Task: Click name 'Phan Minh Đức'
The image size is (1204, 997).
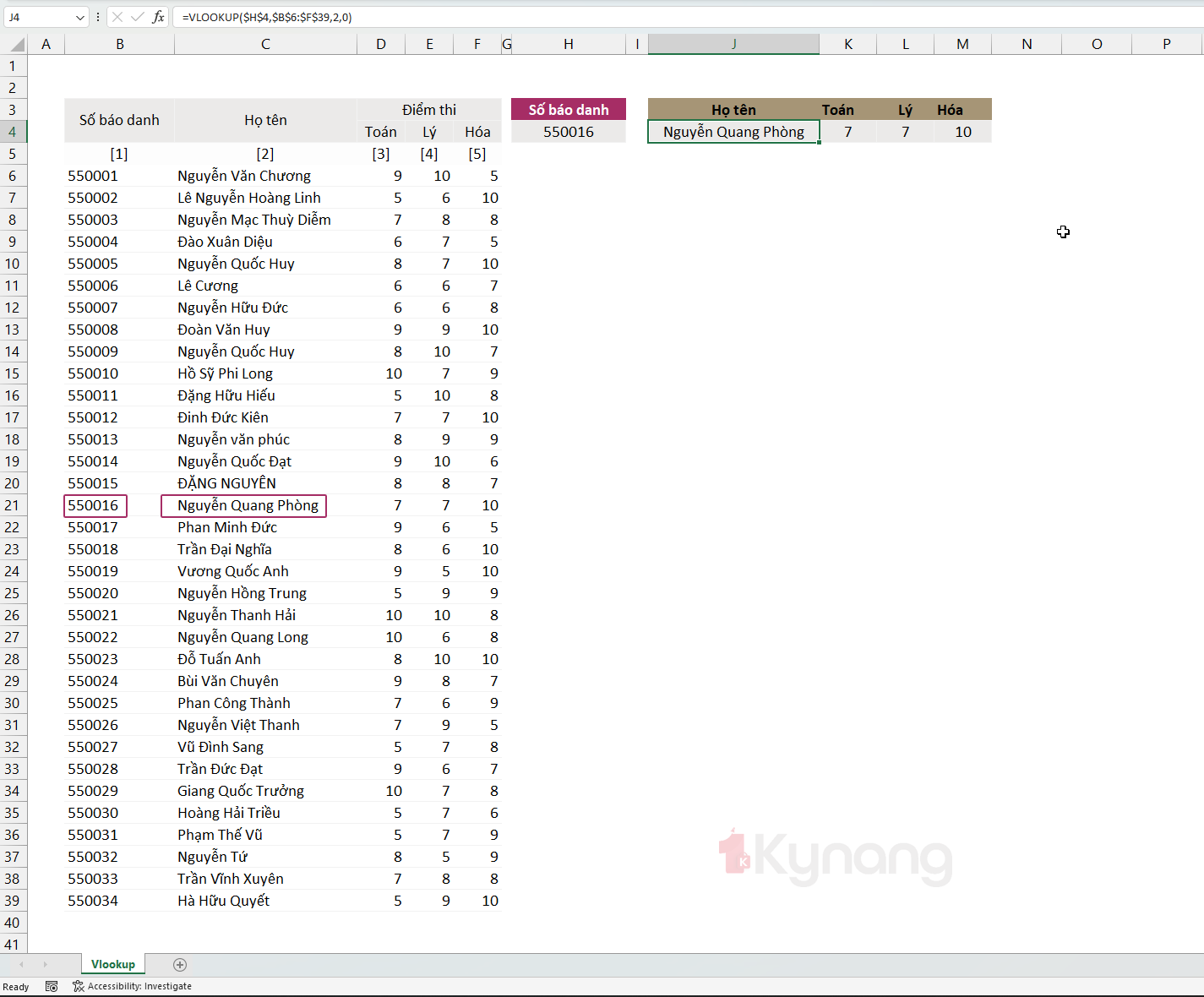Action: tap(227, 527)
